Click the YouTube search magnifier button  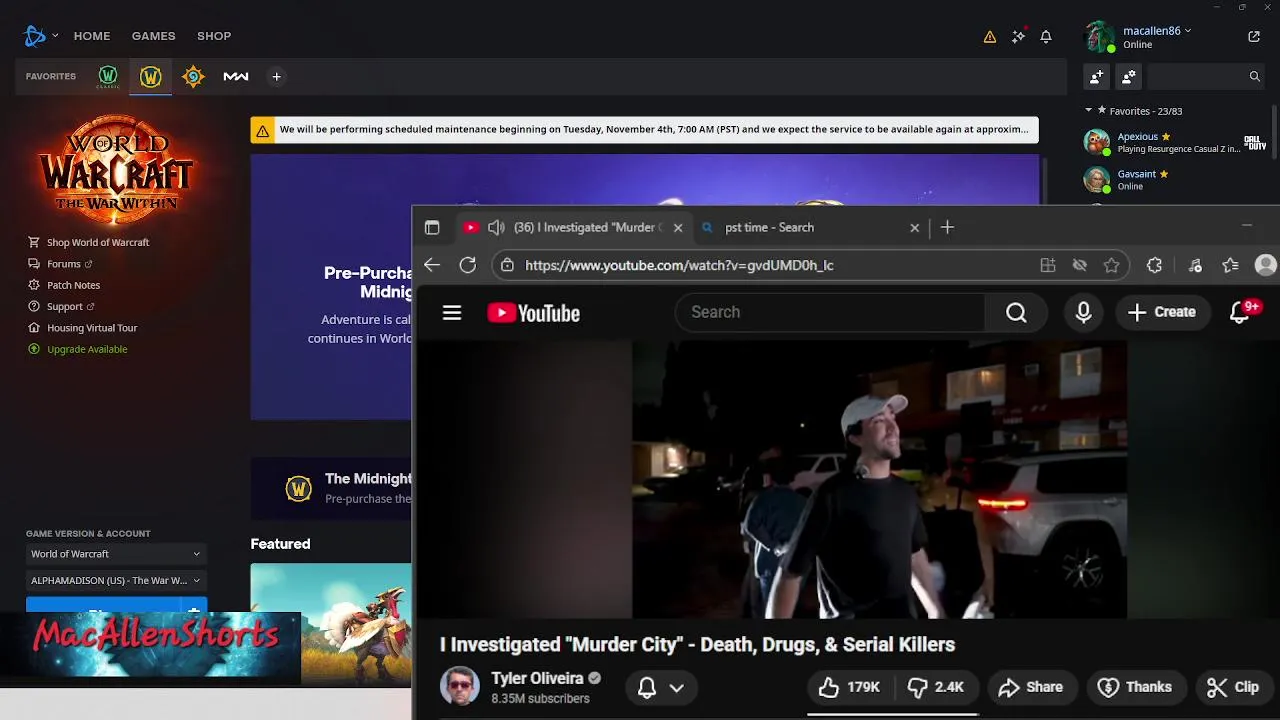click(x=1016, y=313)
